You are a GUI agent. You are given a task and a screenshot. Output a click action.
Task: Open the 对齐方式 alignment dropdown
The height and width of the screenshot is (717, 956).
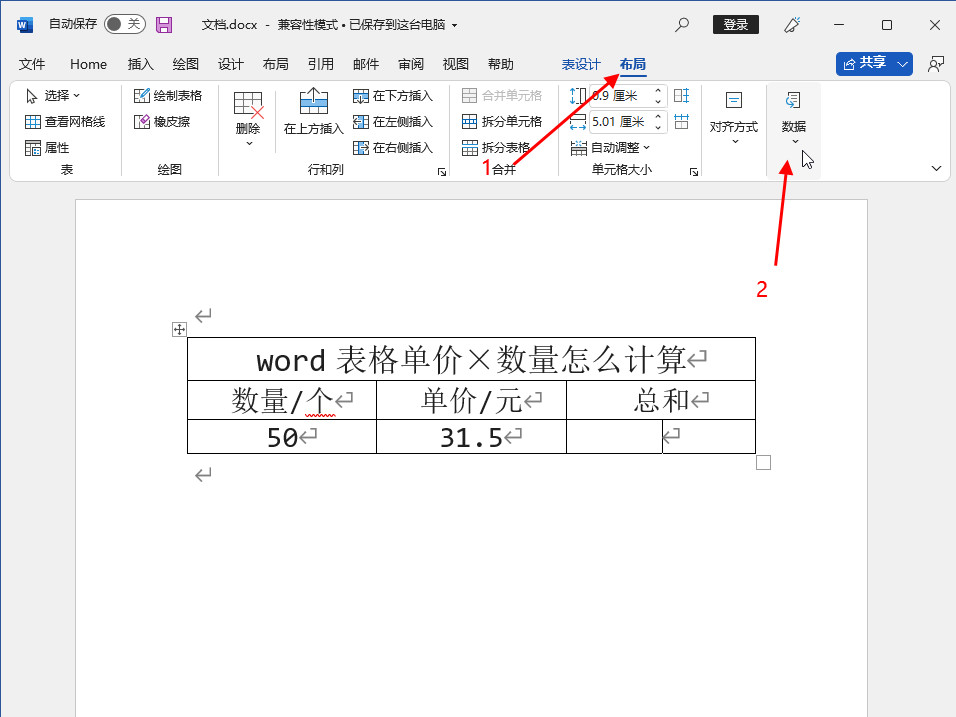pyautogui.click(x=733, y=118)
